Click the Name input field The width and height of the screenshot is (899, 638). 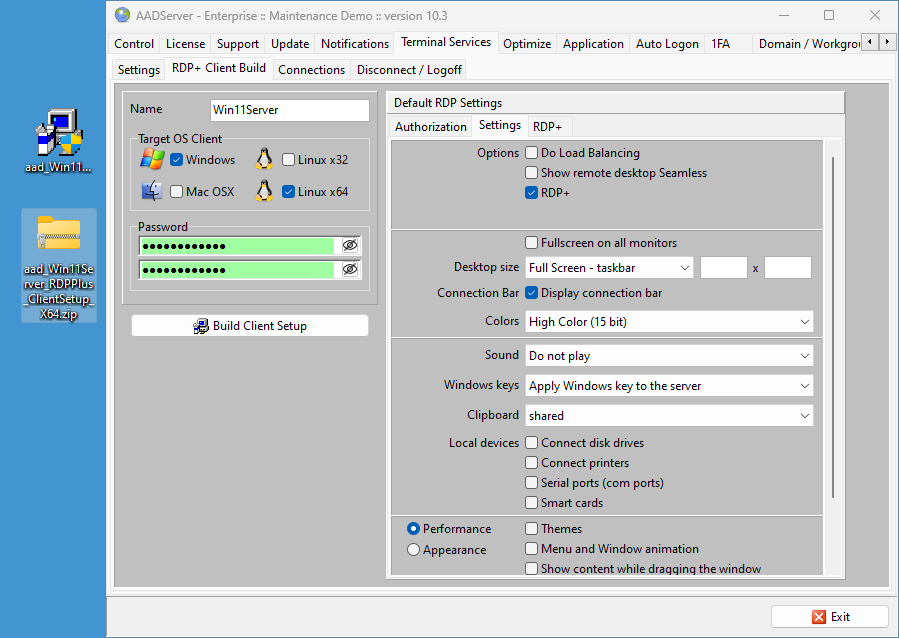(x=289, y=110)
